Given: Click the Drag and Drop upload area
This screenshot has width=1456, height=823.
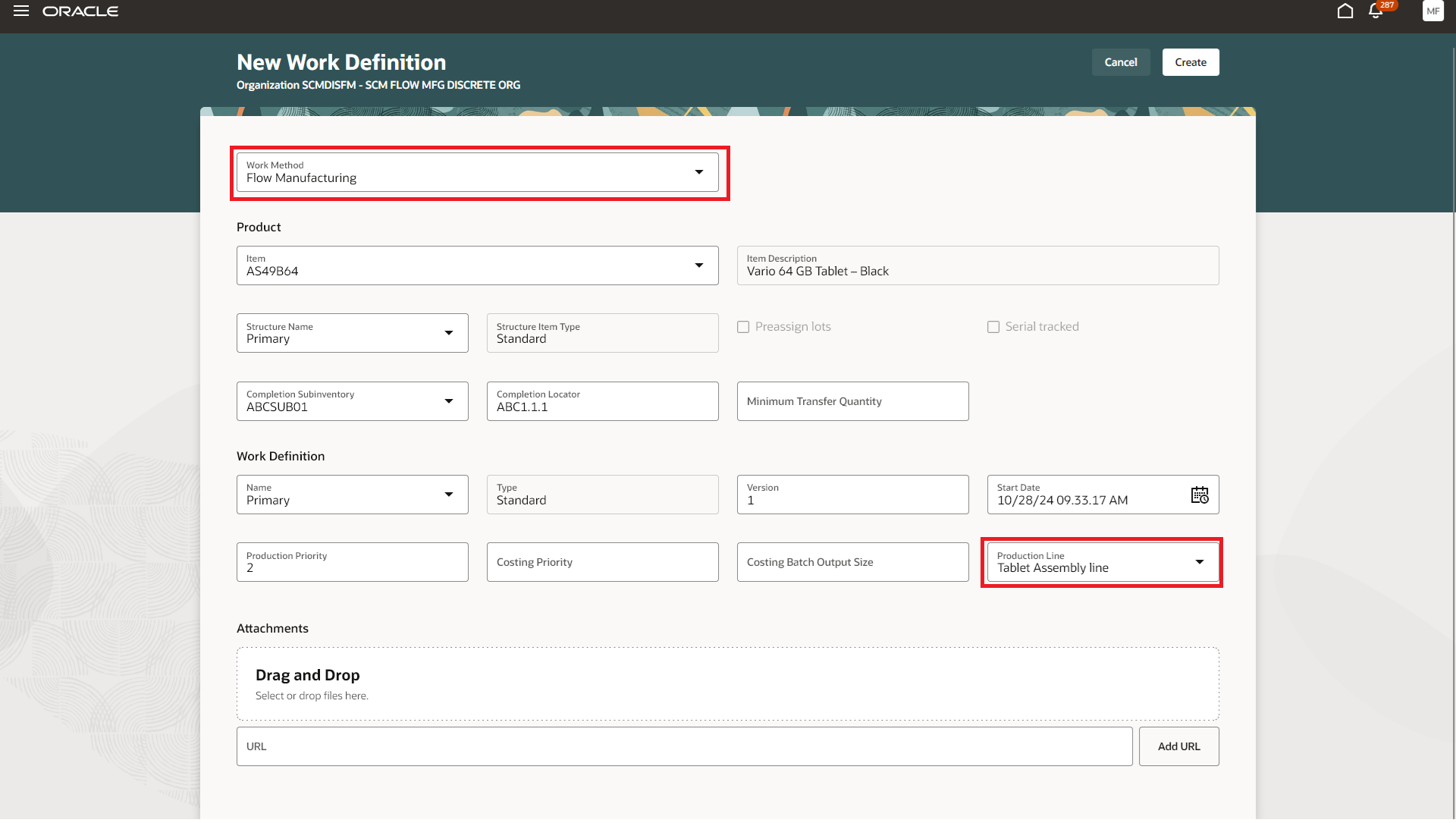Looking at the screenshot, I should 726,684.
